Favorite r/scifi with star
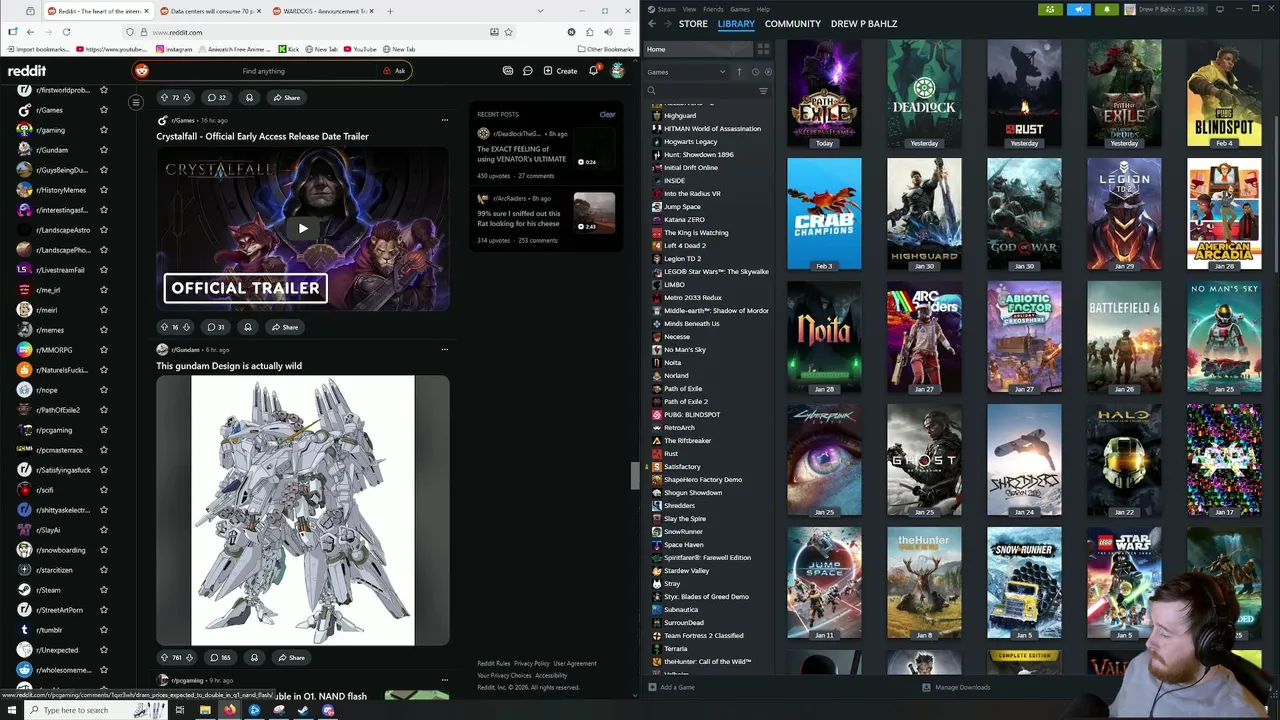Screen dimensions: 1280x720 (103, 490)
